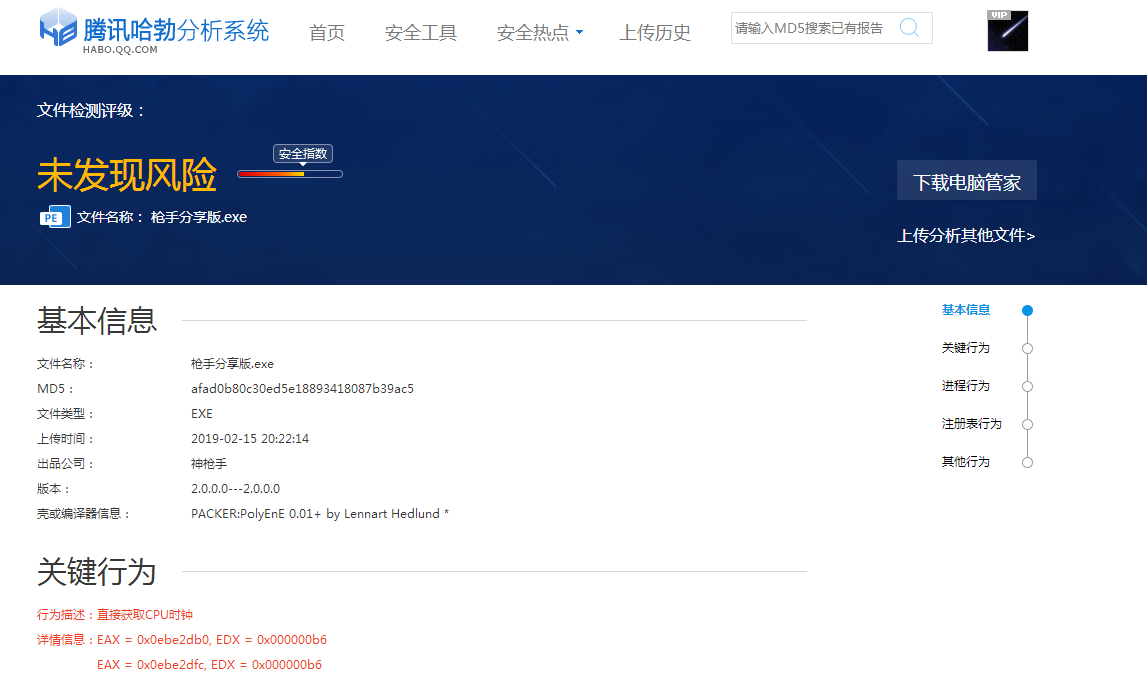The width and height of the screenshot is (1147, 674).
Task: Click the 关键行为 section heading
Action: 97,572
